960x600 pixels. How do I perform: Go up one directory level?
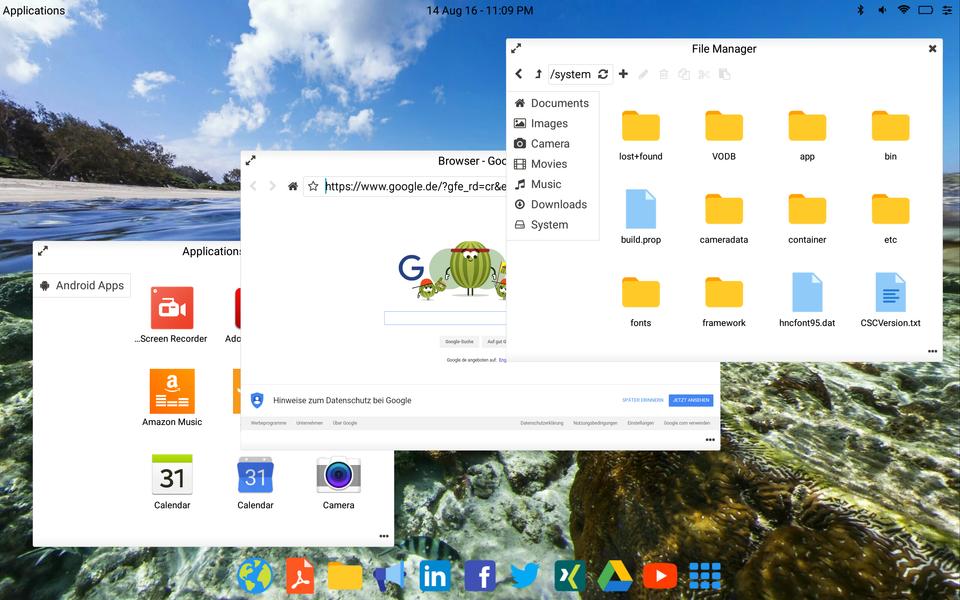[x=538, y=74]
